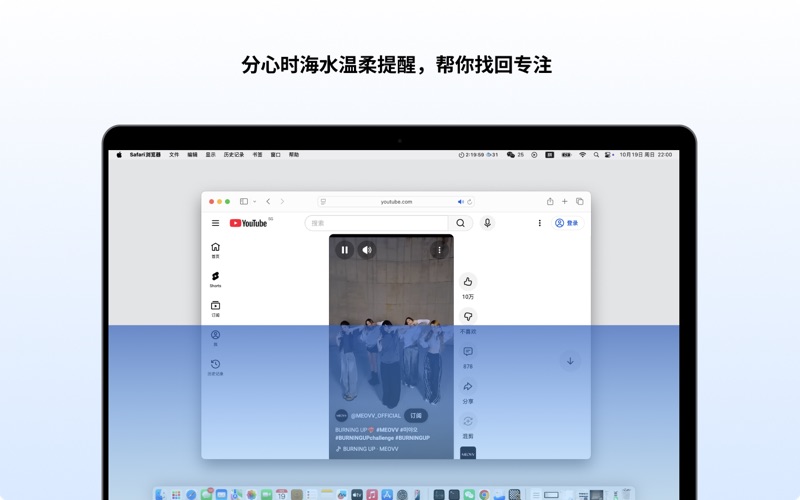Open Subscriptions in the sidebar
800x500 pixels.
pos(215,307)
